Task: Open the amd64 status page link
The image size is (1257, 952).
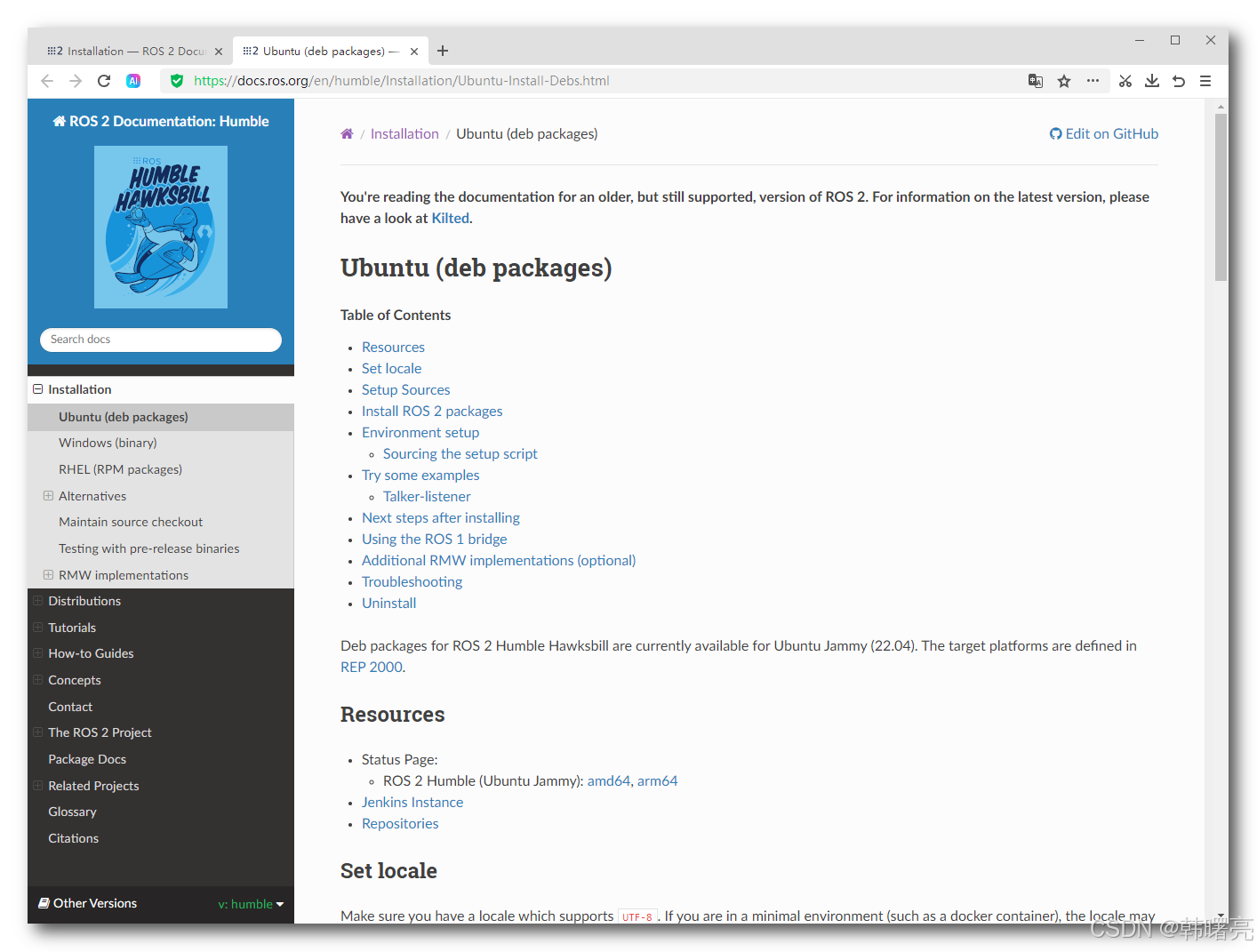Action: click(608, 780)
